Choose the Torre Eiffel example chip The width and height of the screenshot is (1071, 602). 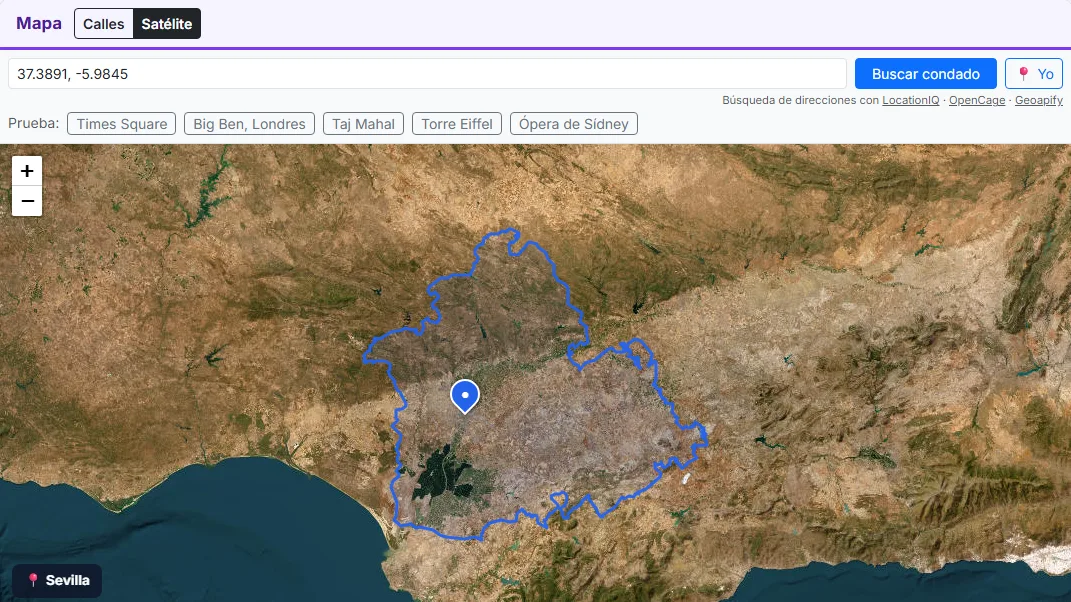coord(457,124)
